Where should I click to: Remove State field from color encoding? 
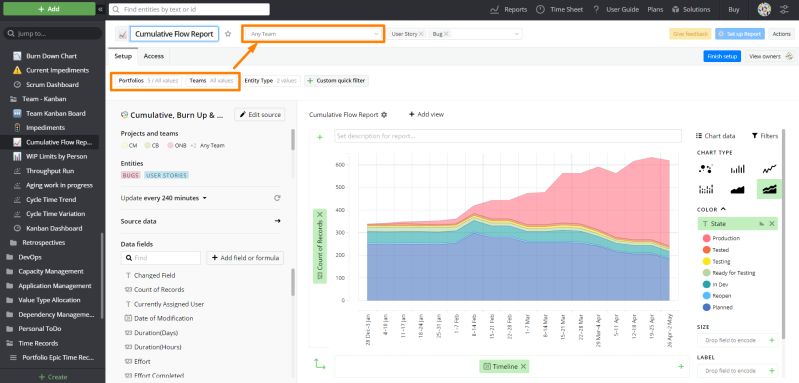771,224
